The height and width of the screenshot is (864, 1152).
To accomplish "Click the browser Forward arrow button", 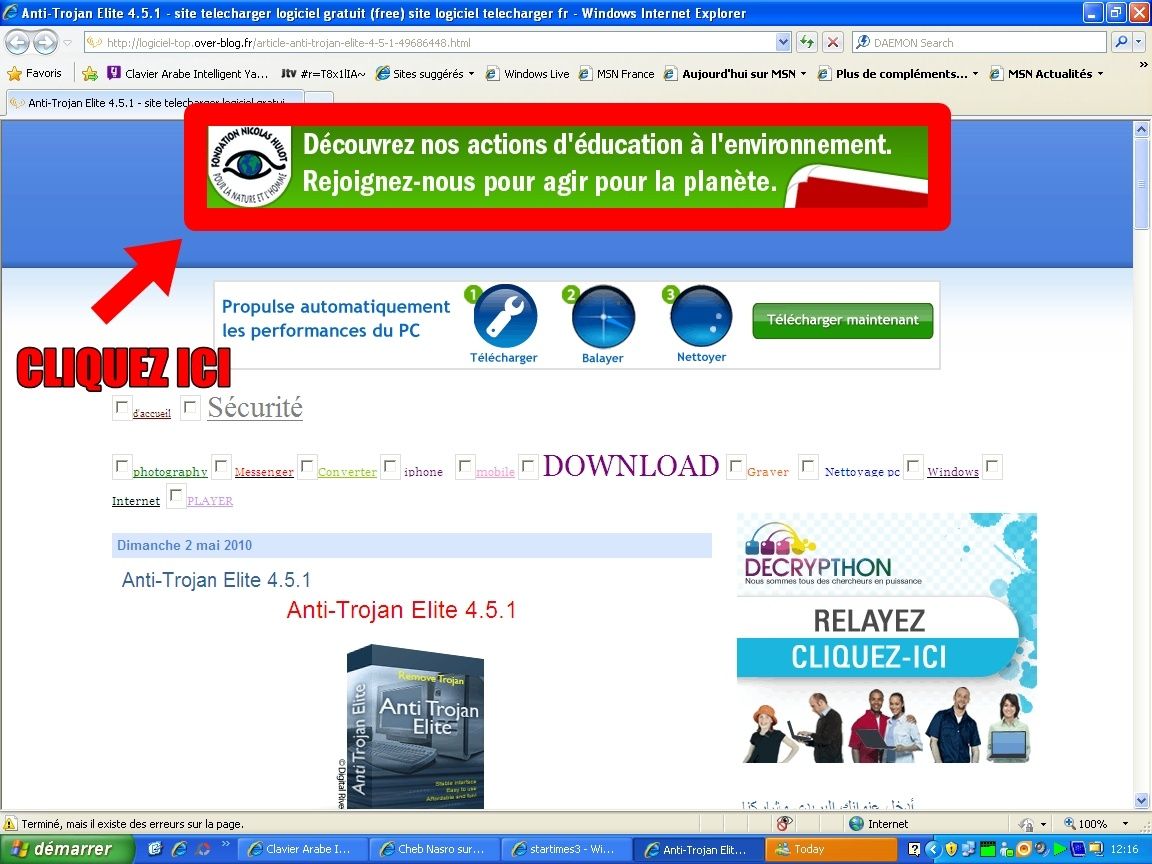I will point(46,43).
